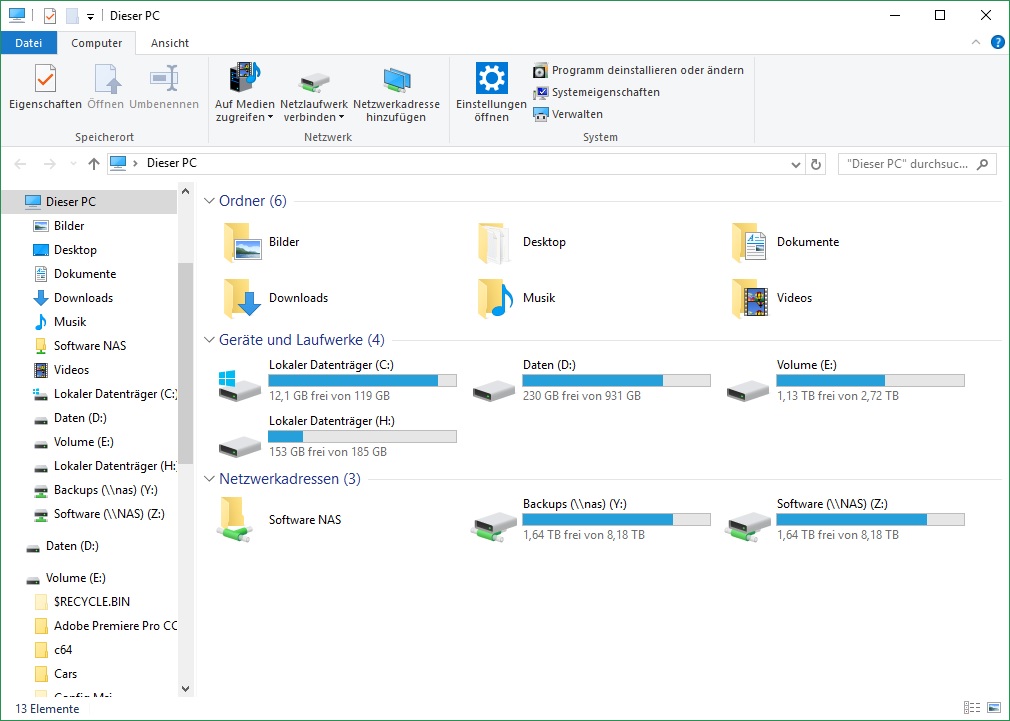This screenshot has height=721, width=1010.
Task: Select the Computer ribbon tab
Action: (x=97, y=43)
